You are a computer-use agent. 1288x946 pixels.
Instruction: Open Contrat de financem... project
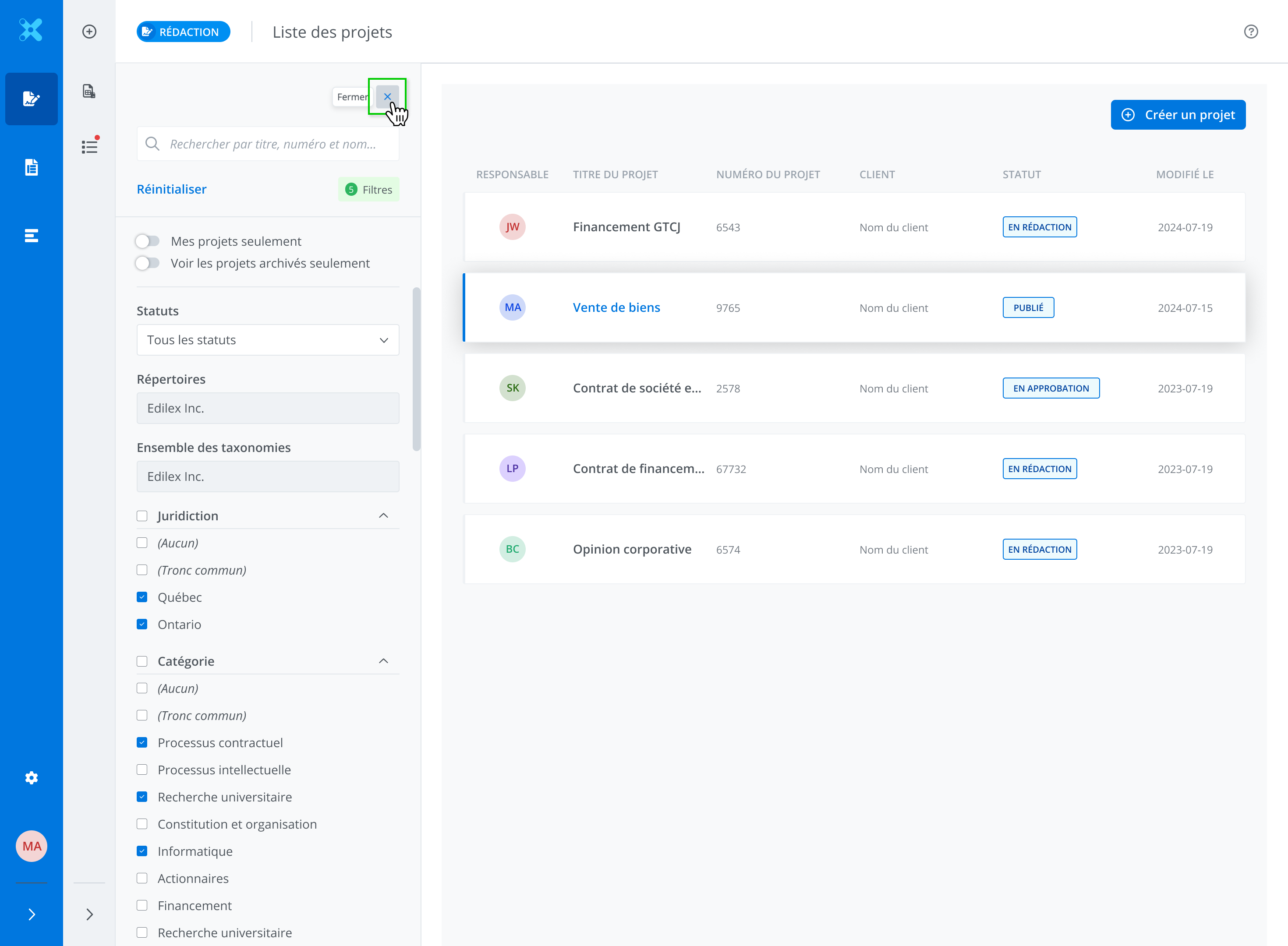click(x=639, y=469)
